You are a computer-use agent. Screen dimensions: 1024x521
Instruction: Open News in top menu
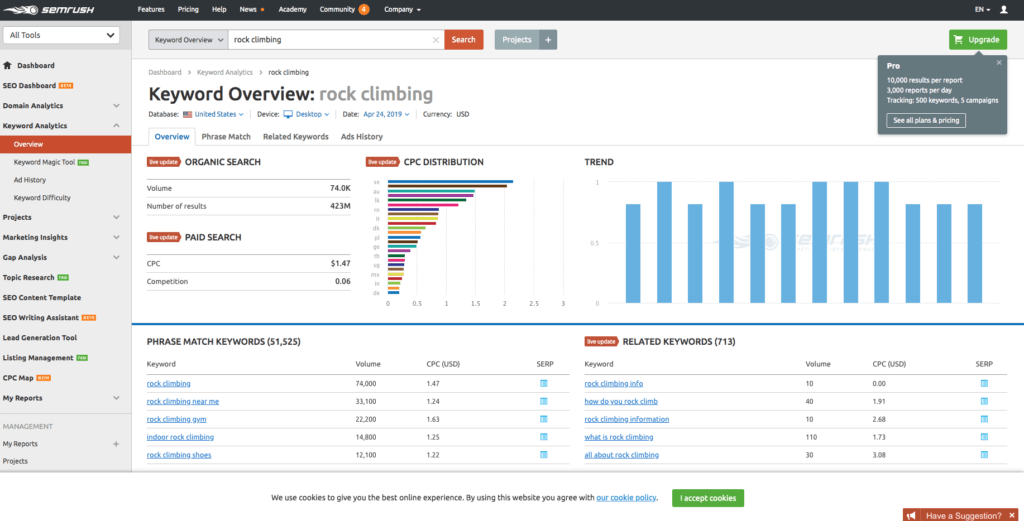tap(248, 10)
